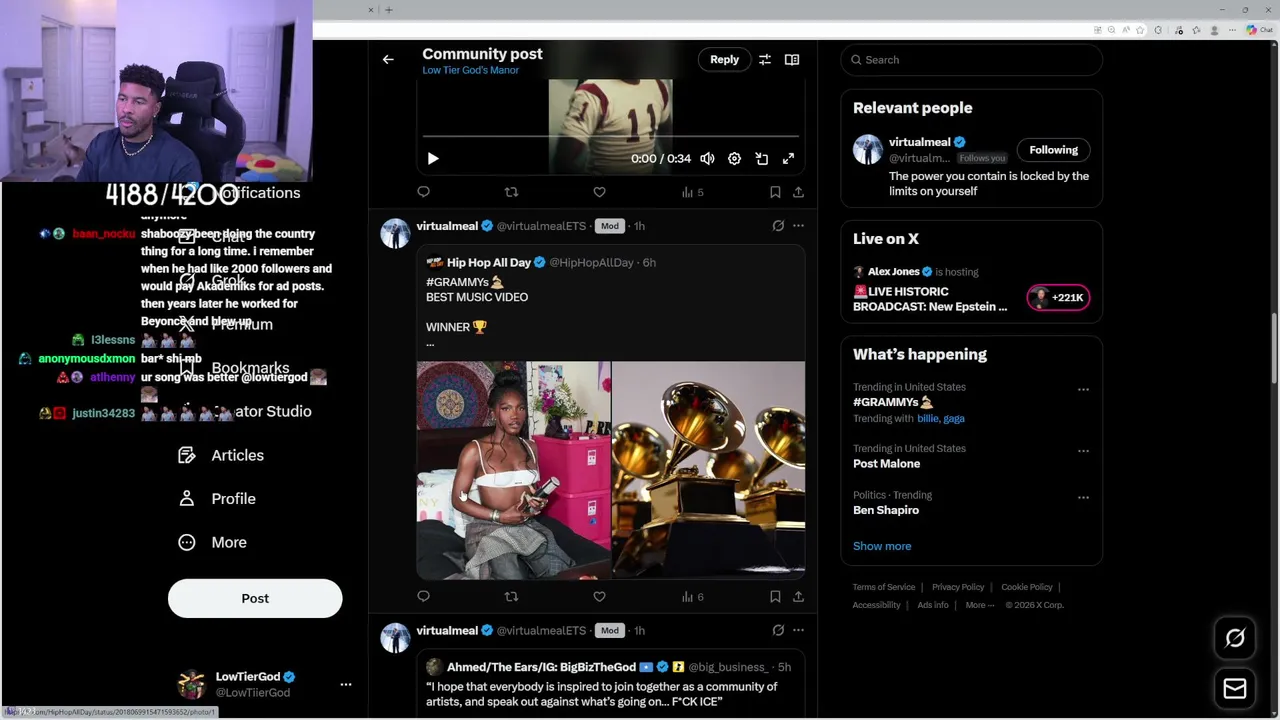
Task: Open more options for #GRAMMYs trend
Action: pos(1083,389)
